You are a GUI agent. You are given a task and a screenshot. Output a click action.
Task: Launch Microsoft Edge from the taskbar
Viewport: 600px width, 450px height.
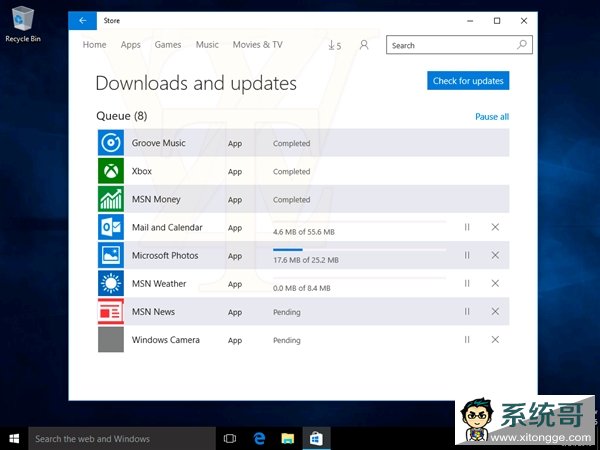pos(259,439)
